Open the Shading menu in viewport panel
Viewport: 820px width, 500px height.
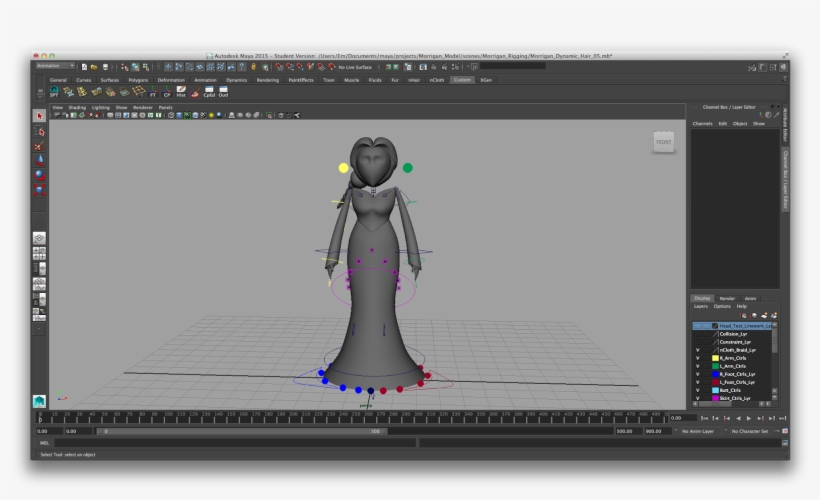pyautogui.click(x=77, y=107)
